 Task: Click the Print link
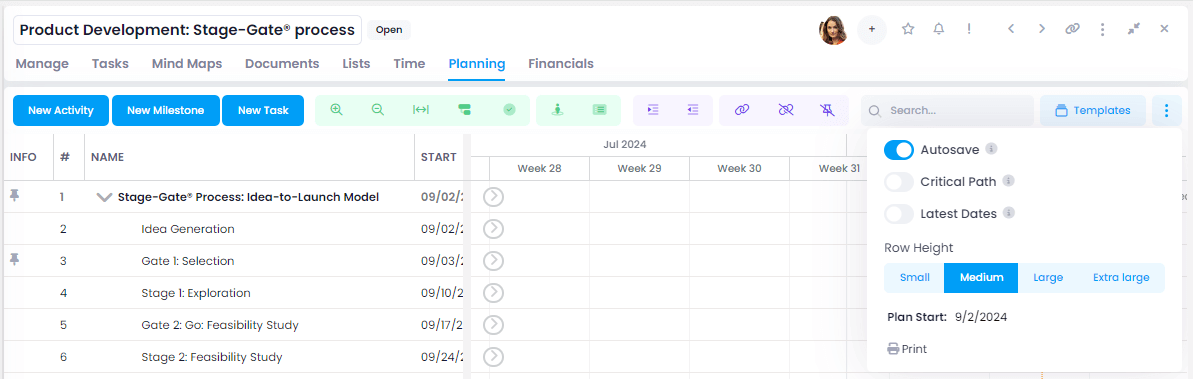click(x=908, y=349)
